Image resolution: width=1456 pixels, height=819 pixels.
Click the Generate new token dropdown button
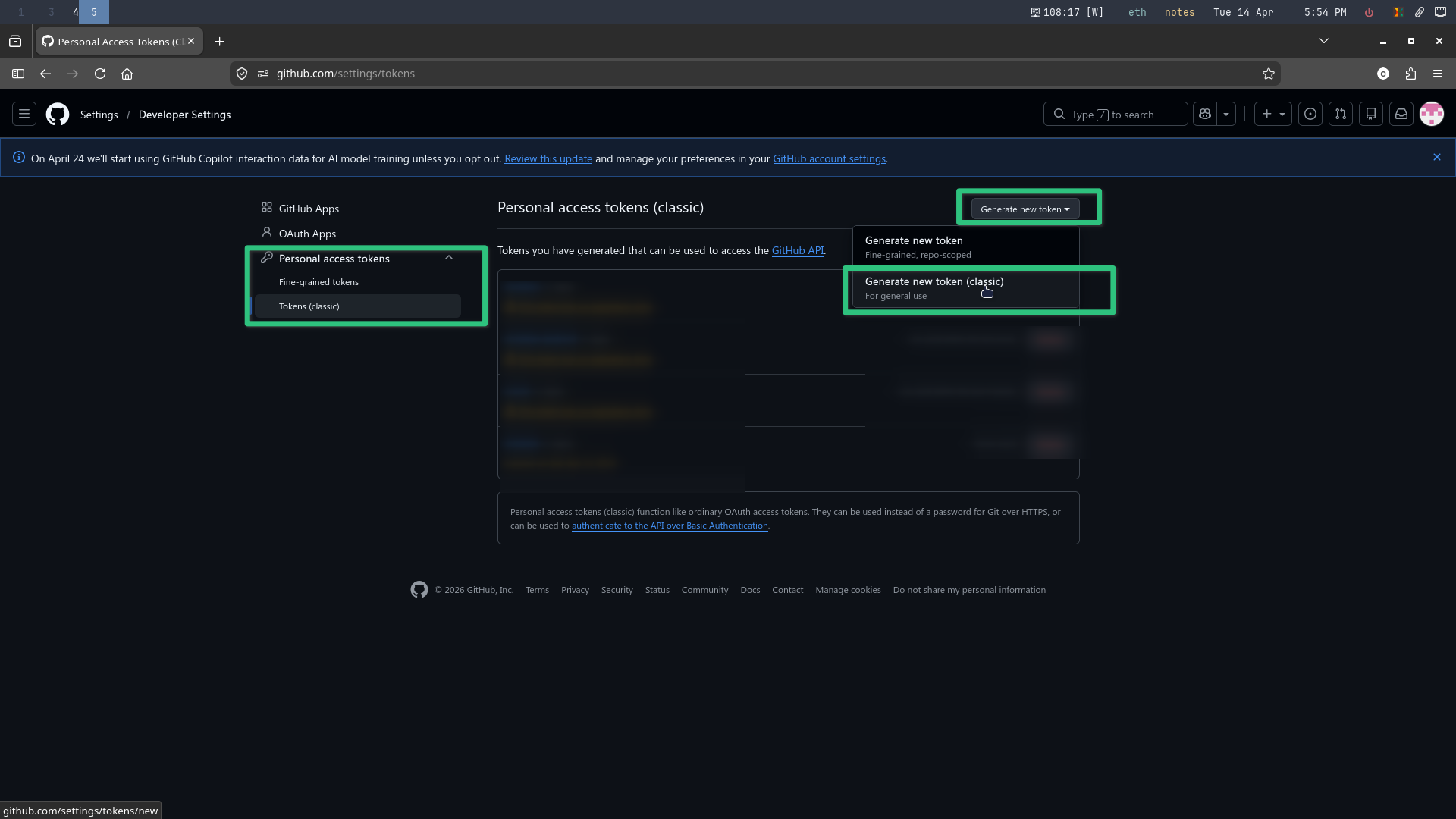click(x=1025, y=209)
